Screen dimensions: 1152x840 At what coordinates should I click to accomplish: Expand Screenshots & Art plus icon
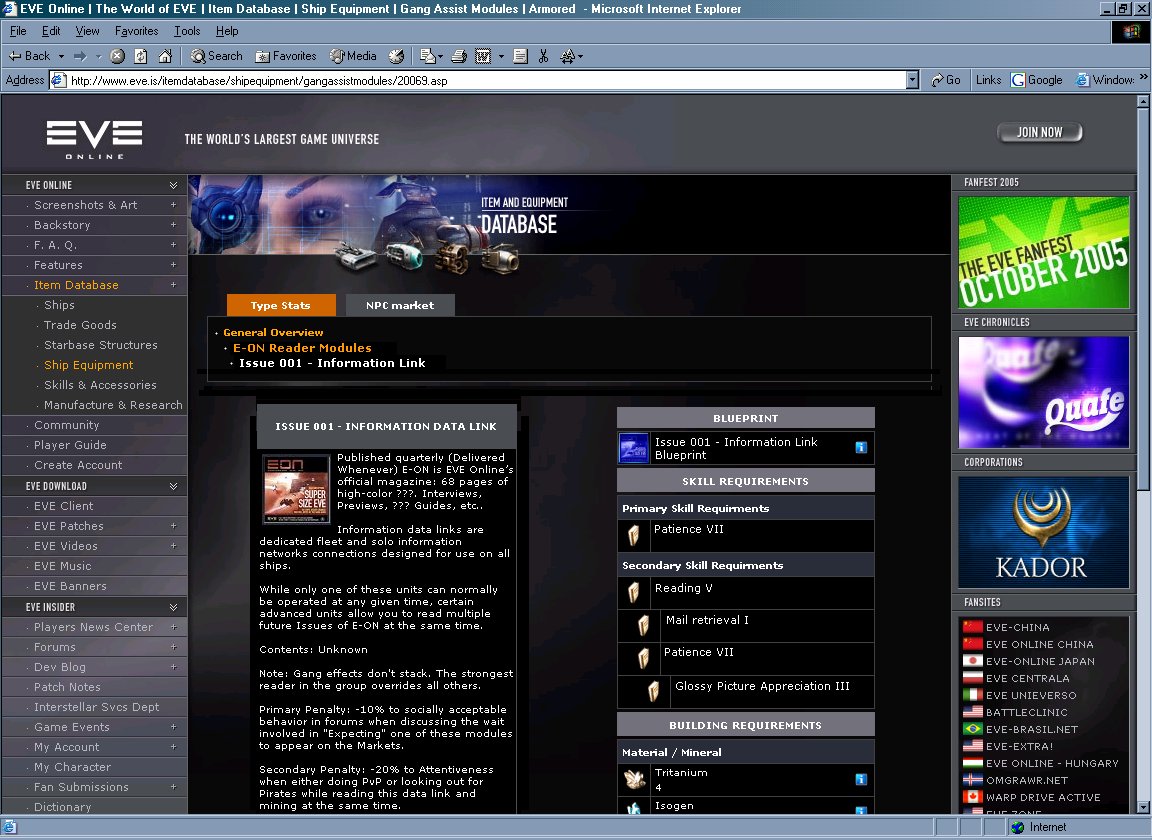click(173, 205)
